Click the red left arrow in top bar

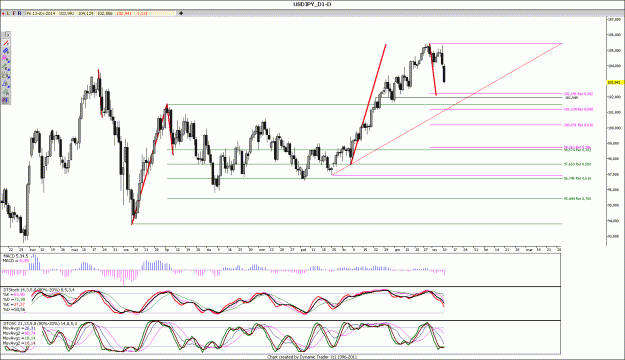pyautogui.click(x=3, y=13)
